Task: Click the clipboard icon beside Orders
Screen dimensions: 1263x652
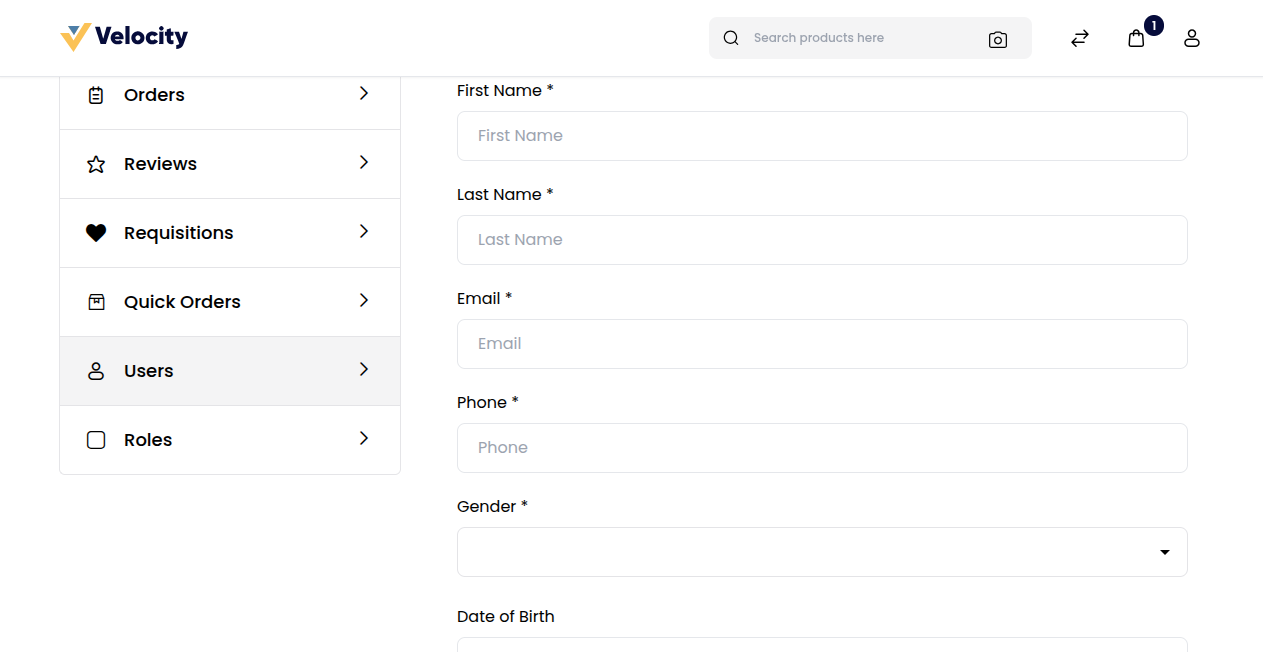Action: click(95, 94)
